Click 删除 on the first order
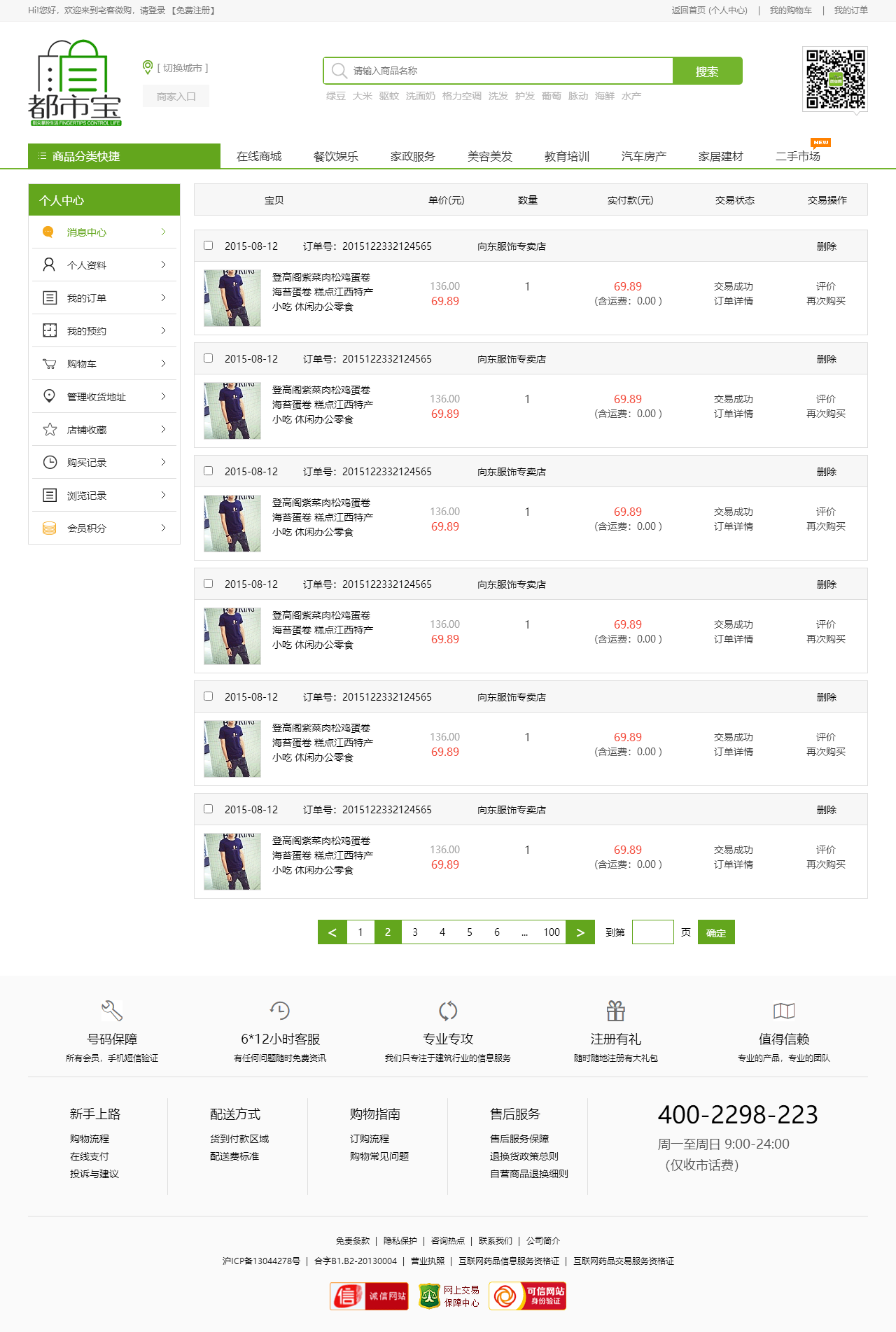 click(826, 246)
